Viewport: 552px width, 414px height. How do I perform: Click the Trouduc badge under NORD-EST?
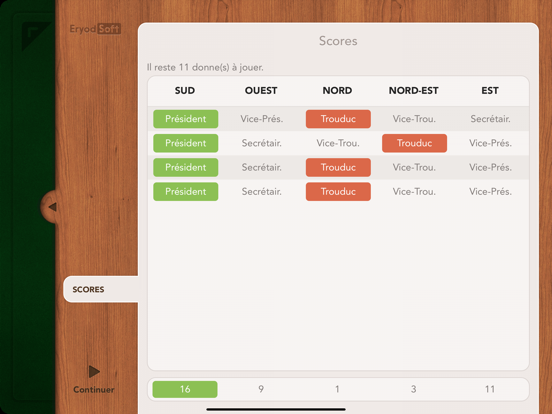click(414, 143)
